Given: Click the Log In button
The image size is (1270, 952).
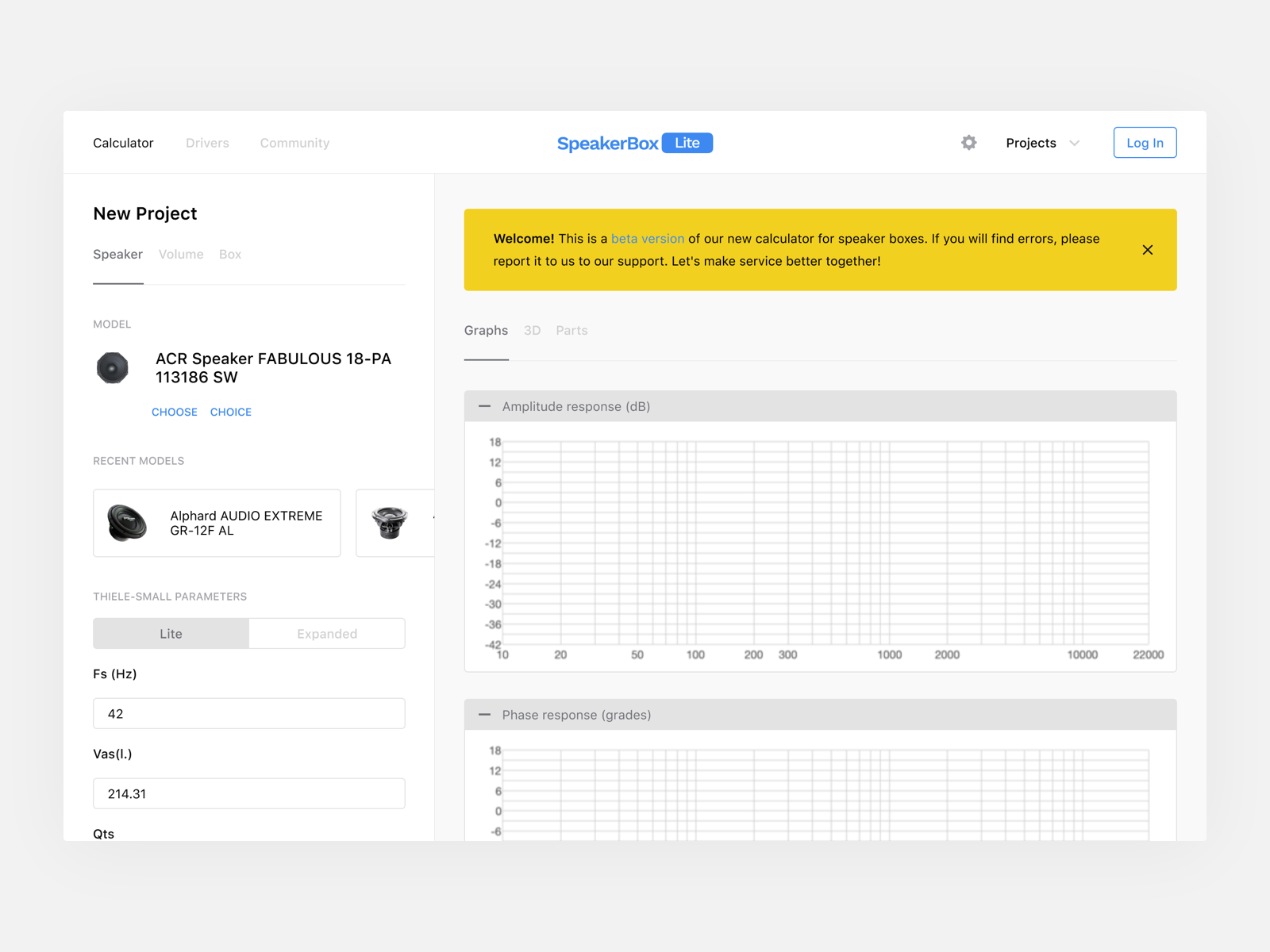Looking at the screenshot, I should pyautogui.click(x=1145, y=143).
